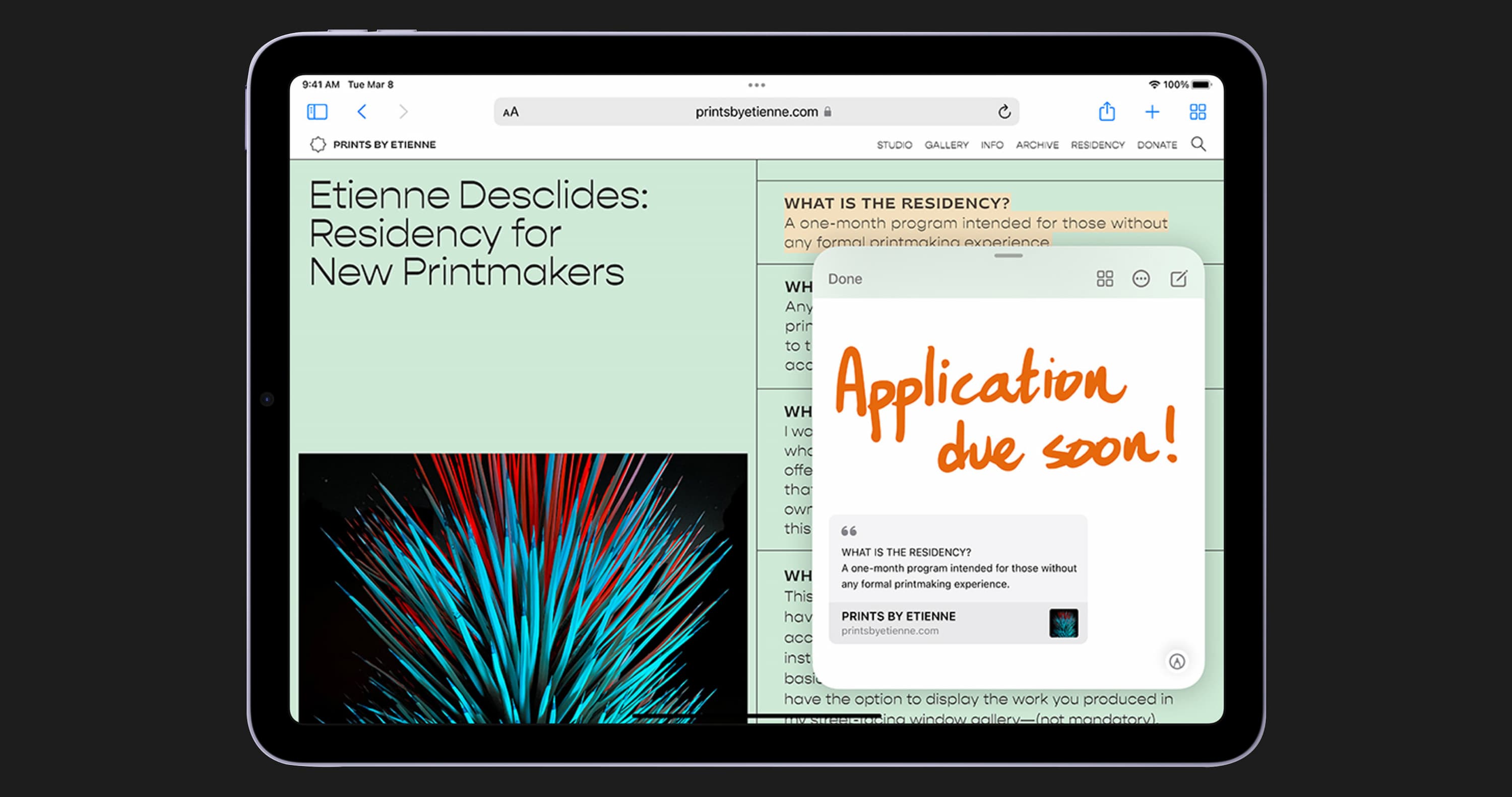
Task: Open the AA reader options menu
Action: [511, 111]
